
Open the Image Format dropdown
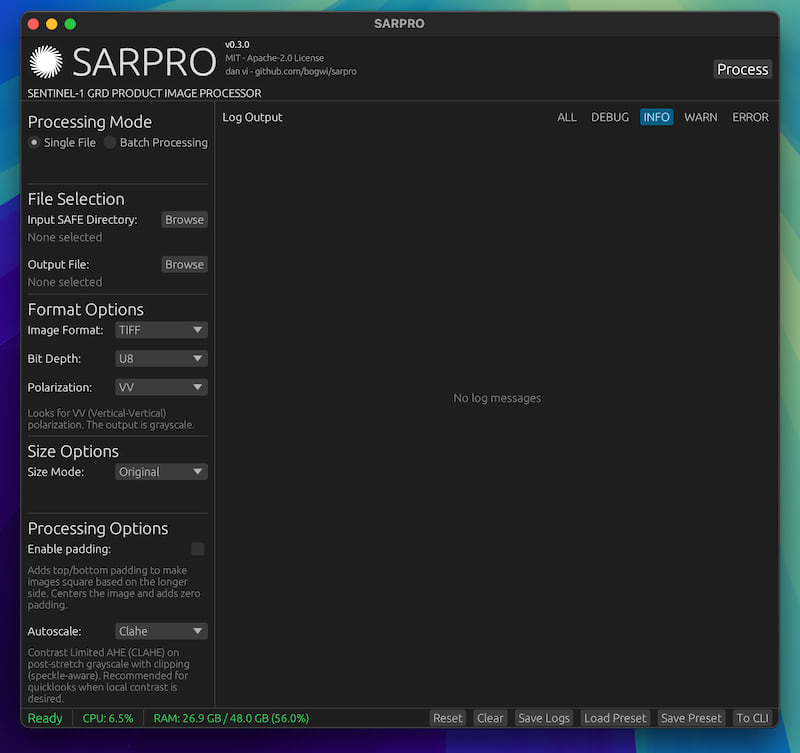click(161, 330)
